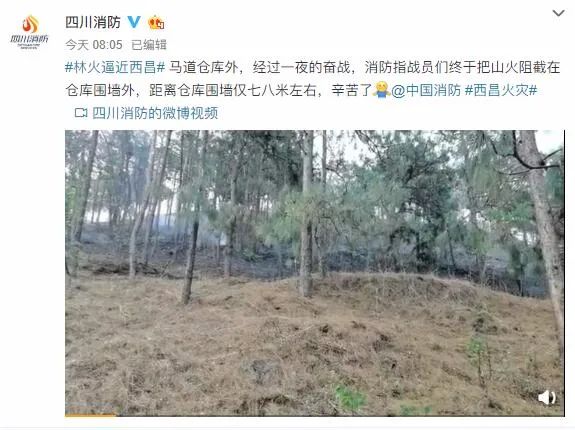Viewport: 575px width, 430px height.
Task: View edit history via 已编辑 label
Action: [x=149, y=45]
